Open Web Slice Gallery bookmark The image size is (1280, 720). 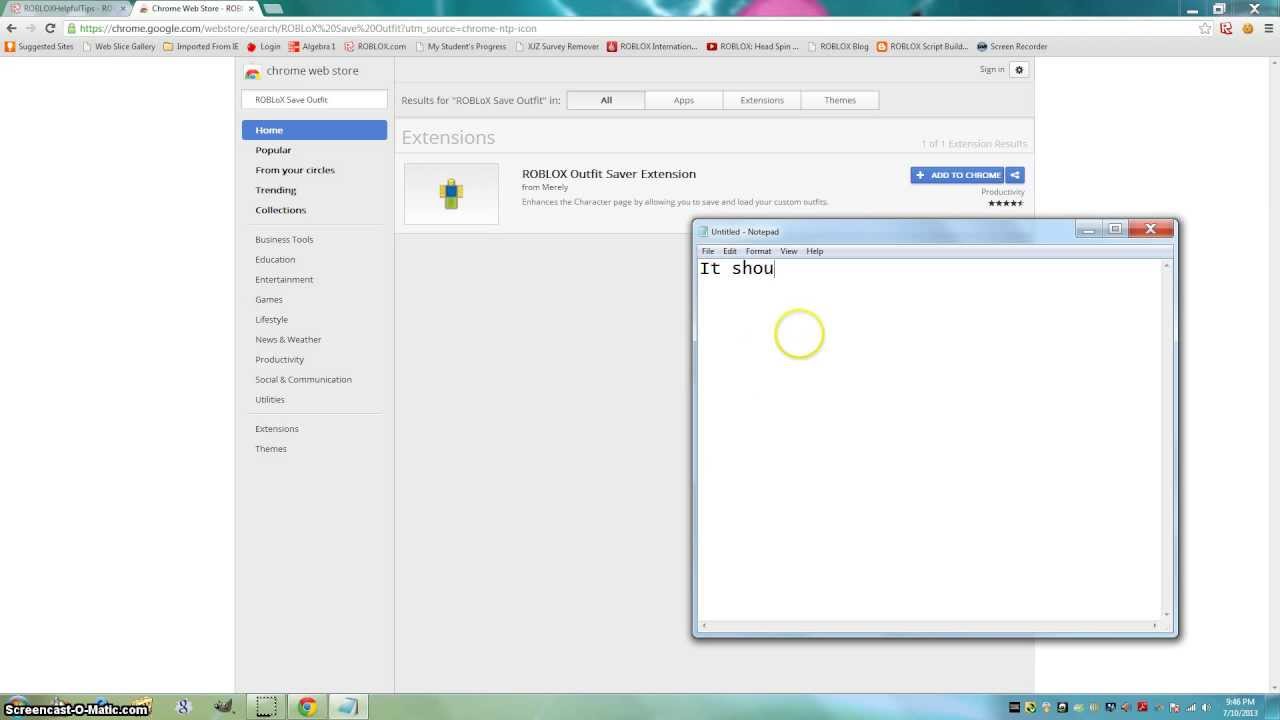[119, 46]
